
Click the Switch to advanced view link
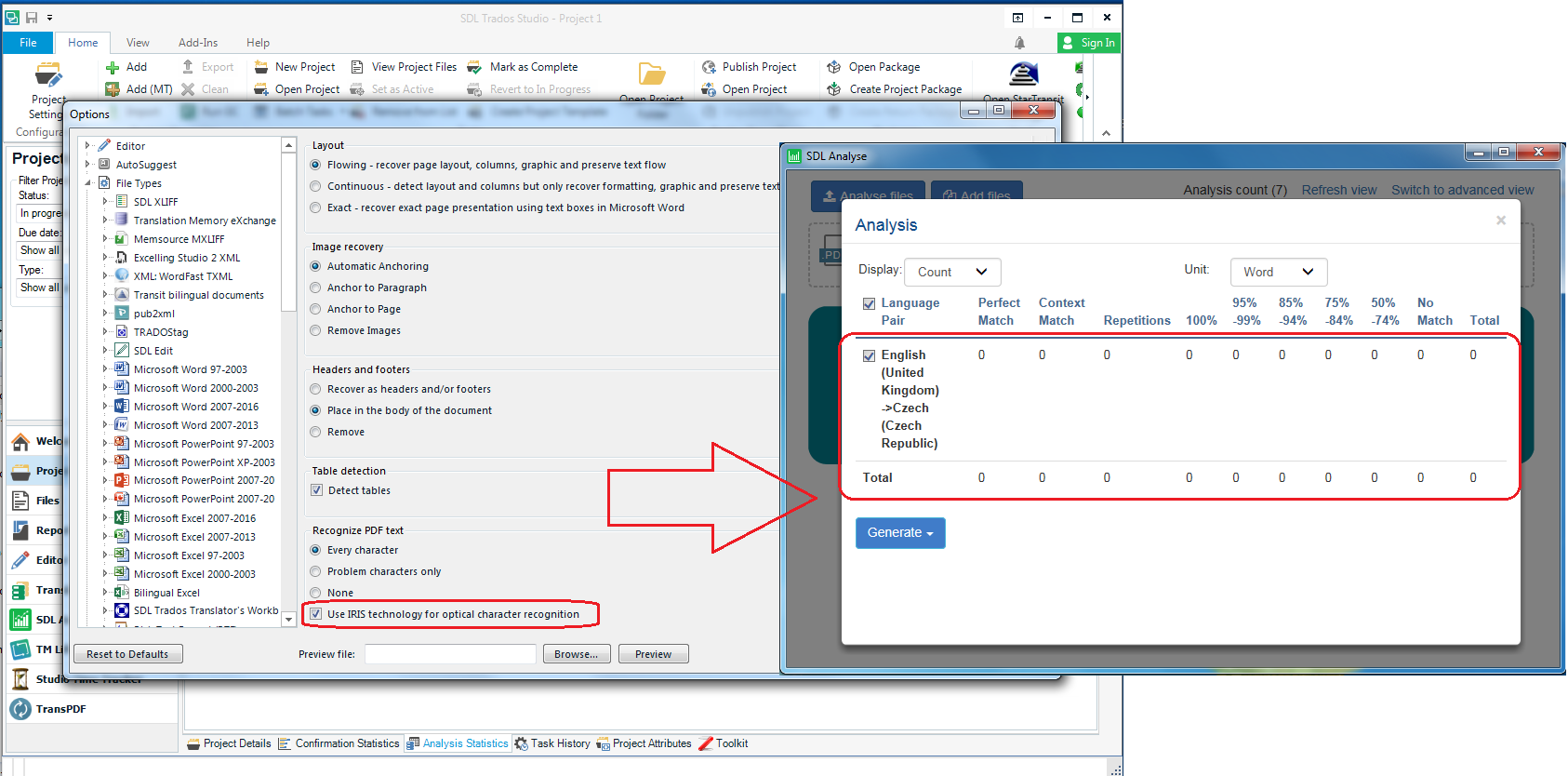[x=1462, y=190]
